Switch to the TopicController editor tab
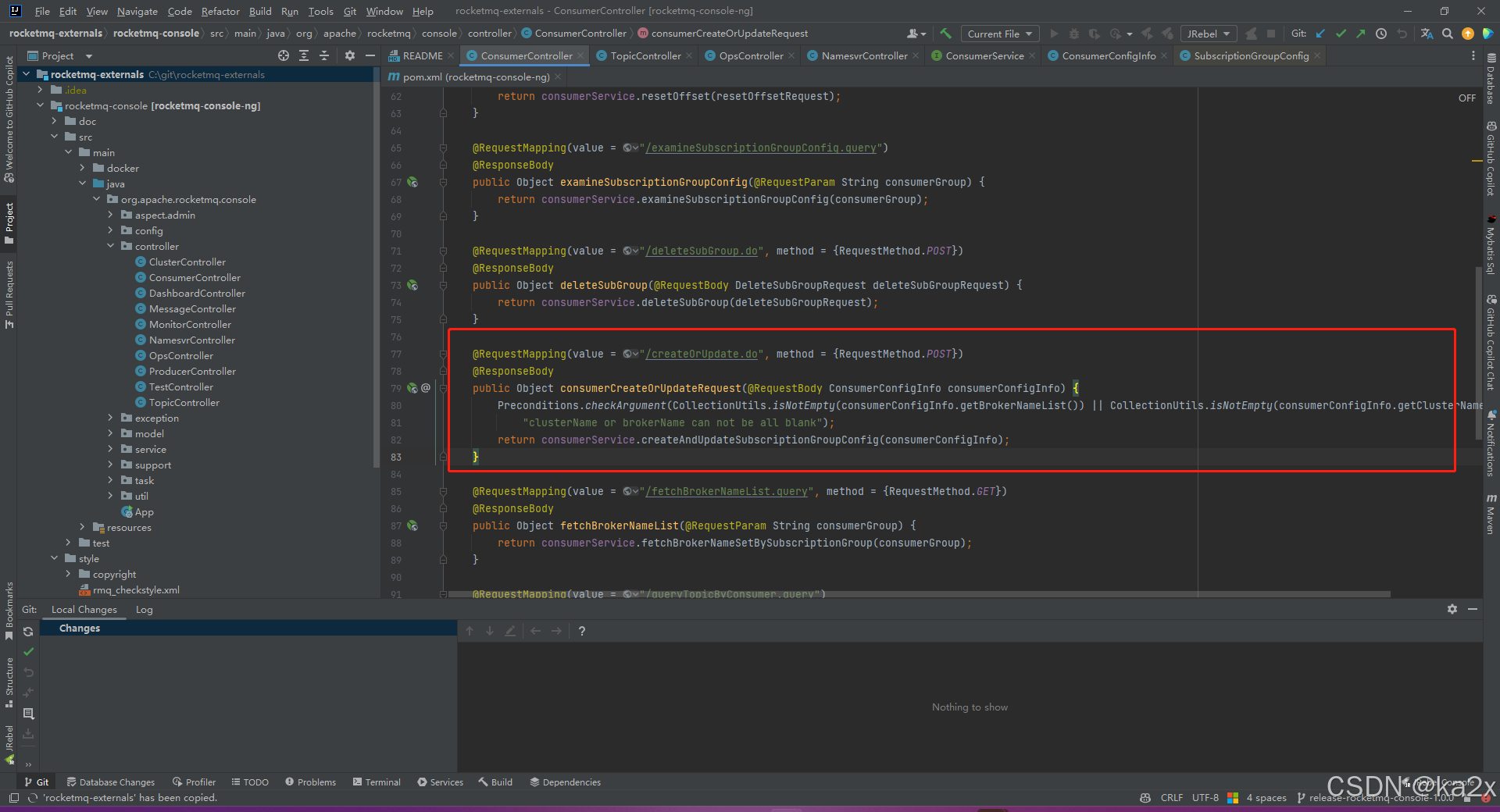The width and height of the screenshot is (1500, 812). click(x=645, y=55)
